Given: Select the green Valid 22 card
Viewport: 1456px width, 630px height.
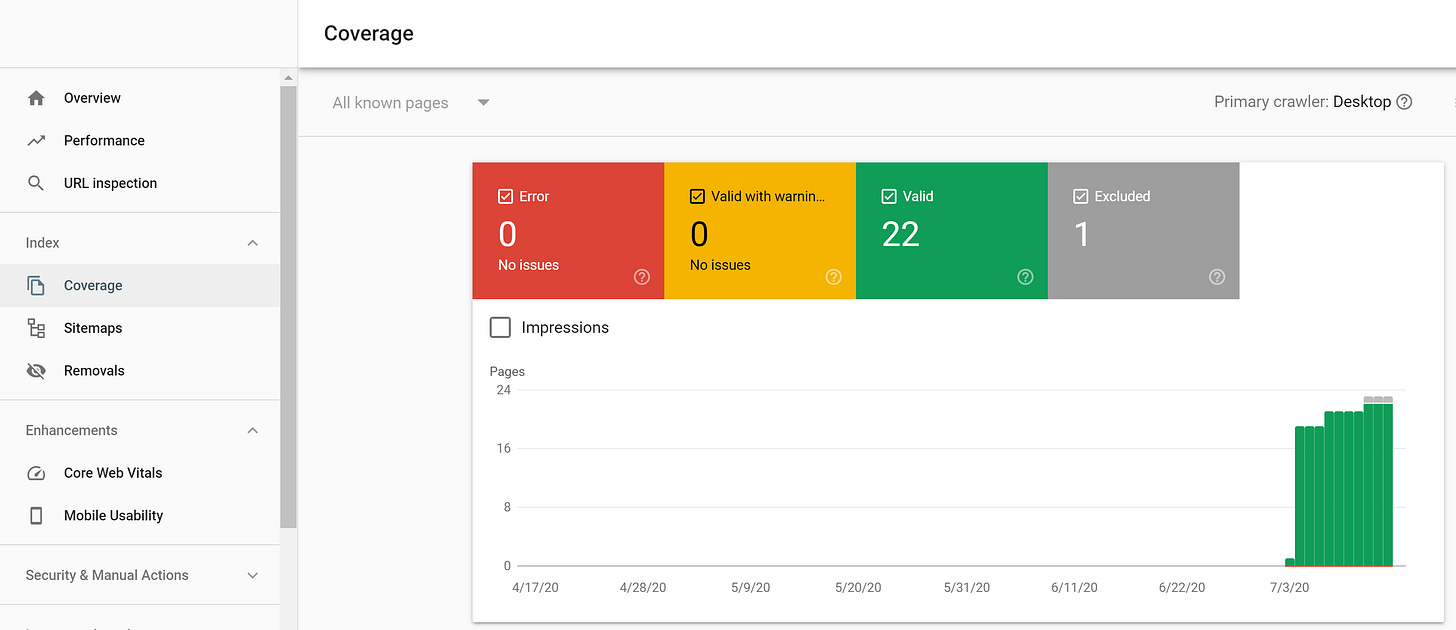Looking at the screenshot, I should pyautogui.click(x=952, y=231).
